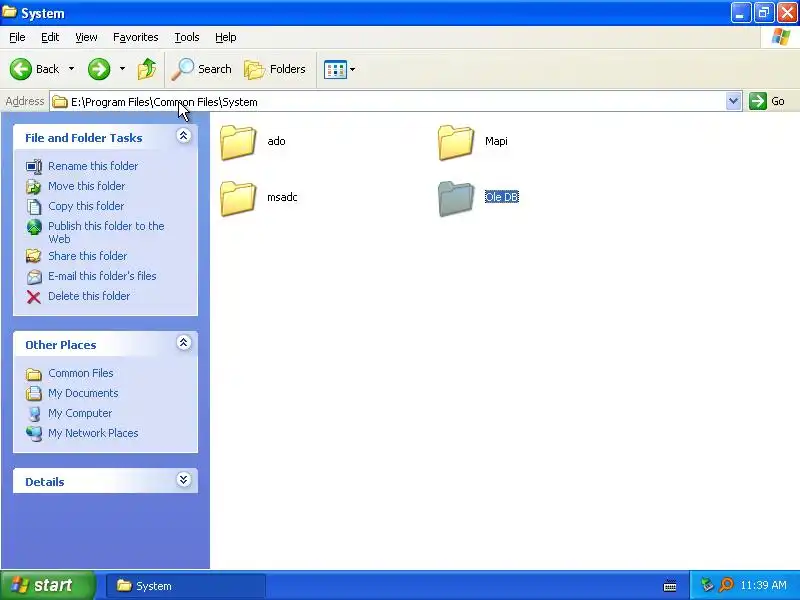800x600 pixels.
Task: Click the Move this folder icon
Action: tap(34, 186)
